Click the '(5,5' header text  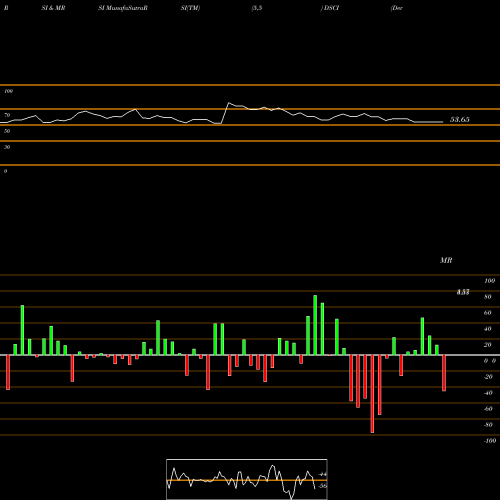pos(257,8)
